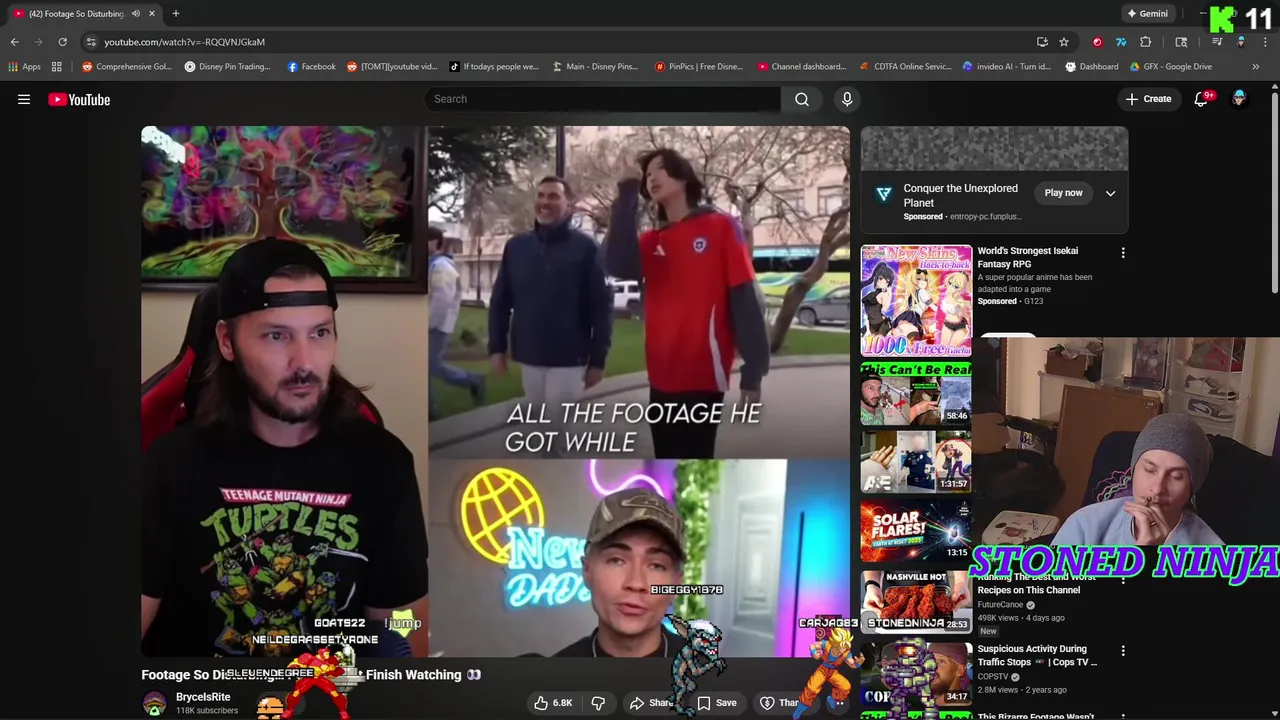The width and height of the screenshot is (1280, 720).
Task: Open the COPSTV channel name
Action: tap(993, 677)
